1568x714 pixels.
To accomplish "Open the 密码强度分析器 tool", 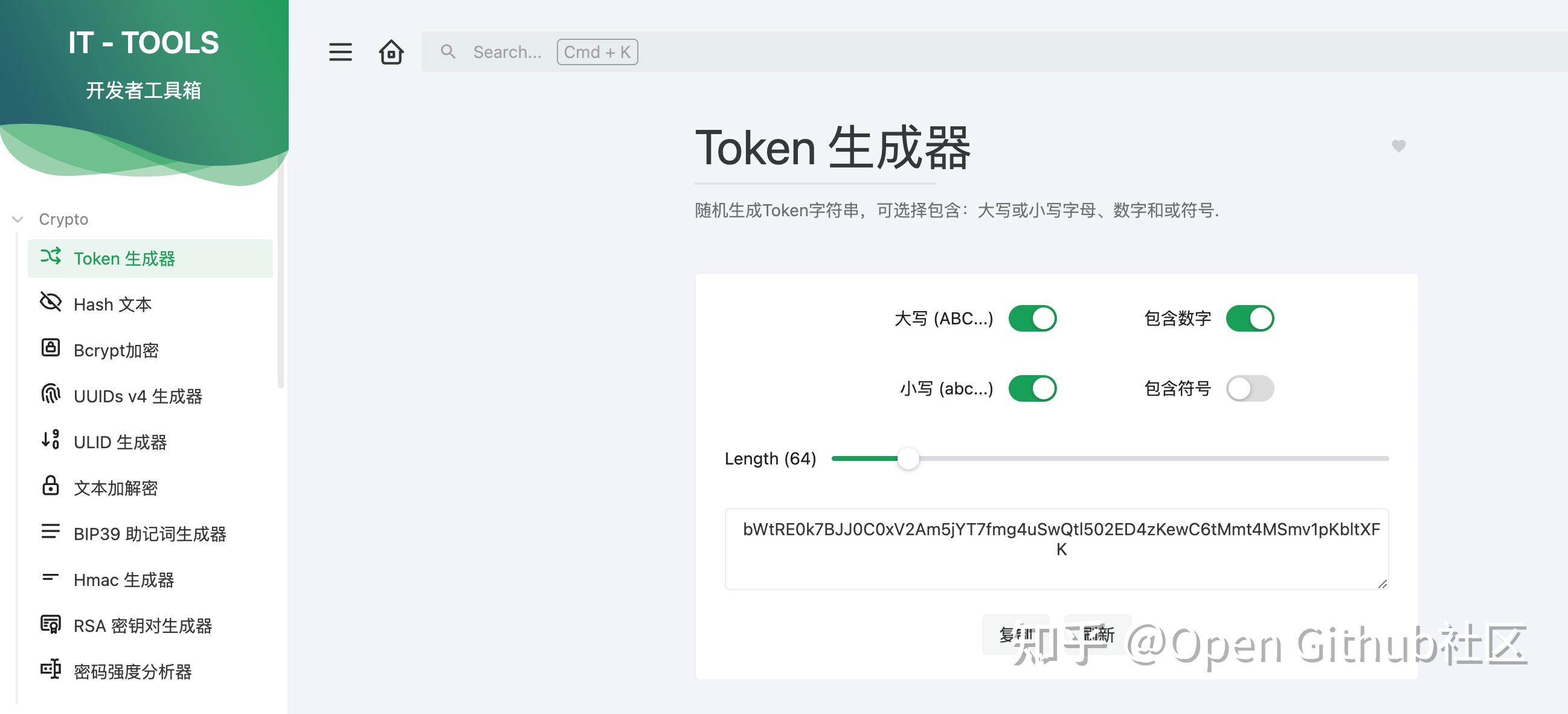I will pos(132,672).
